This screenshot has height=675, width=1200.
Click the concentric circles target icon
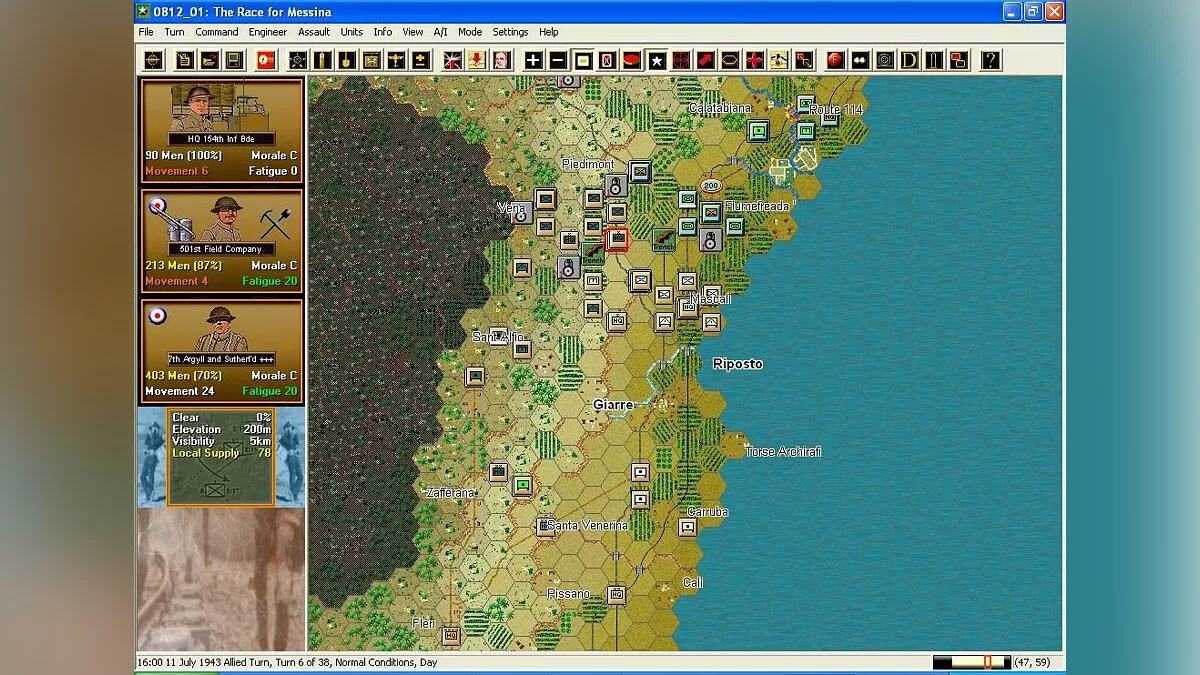(884, 60)
